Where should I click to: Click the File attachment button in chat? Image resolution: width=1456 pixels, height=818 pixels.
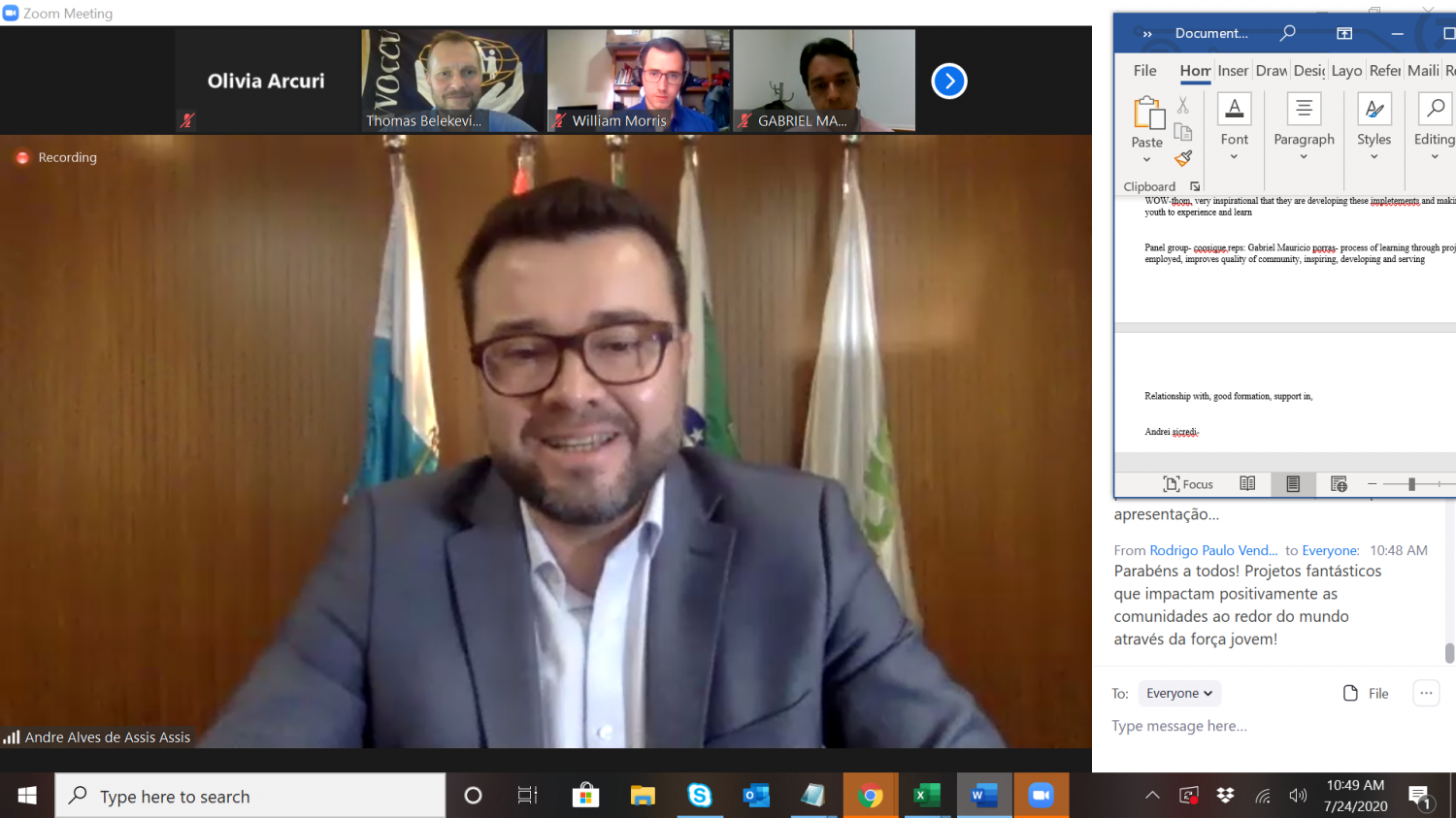pos(1366,693)
